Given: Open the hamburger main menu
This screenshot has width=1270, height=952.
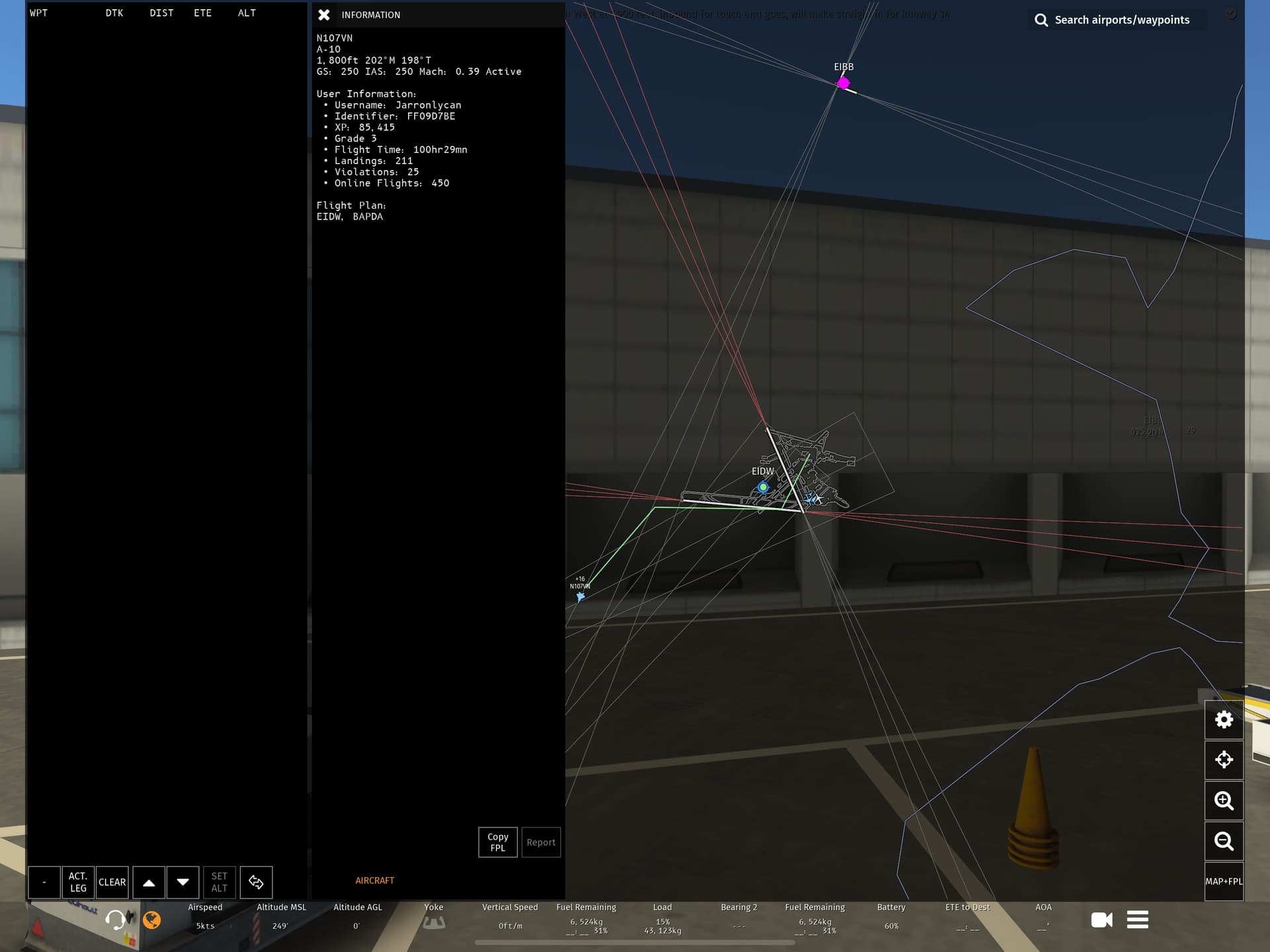Looking at the screenshot, I should tap(1138, 920).
